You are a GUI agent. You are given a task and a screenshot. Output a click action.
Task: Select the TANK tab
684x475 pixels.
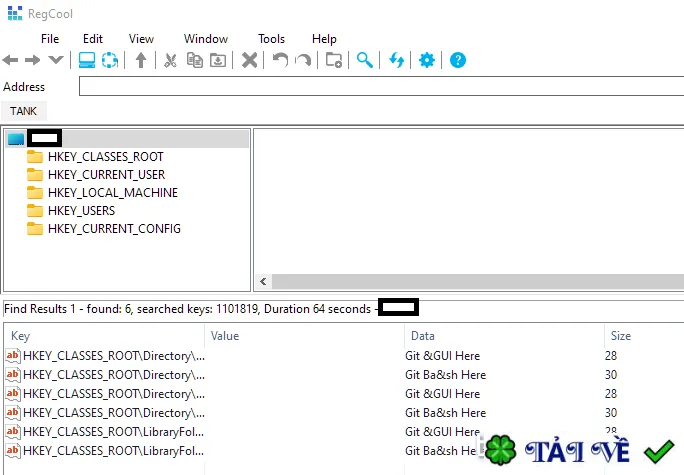click(24, 111)
